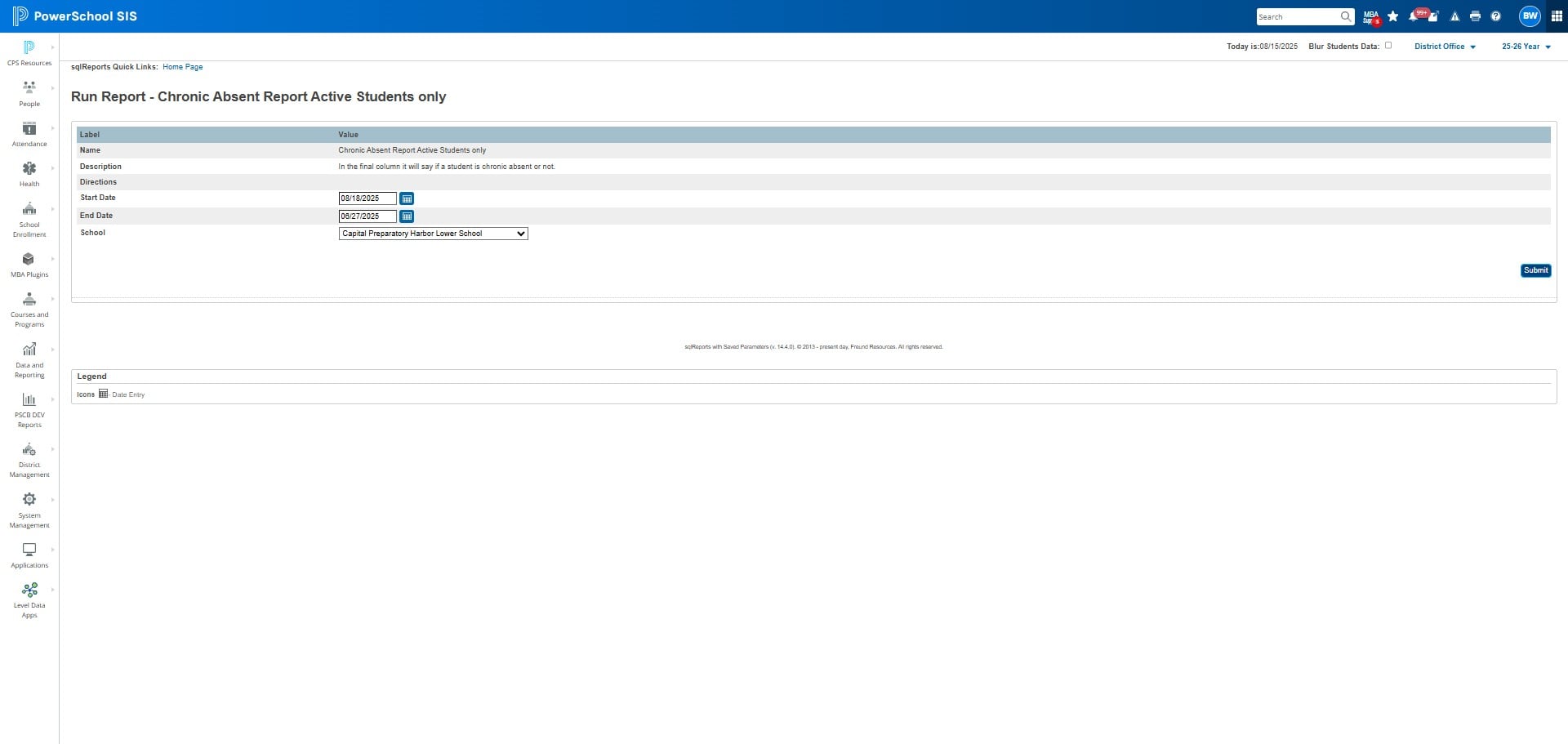Open Level Data Apps in sidebar
Viewport: 1568px width, 744px height.
tap(29, 600)
